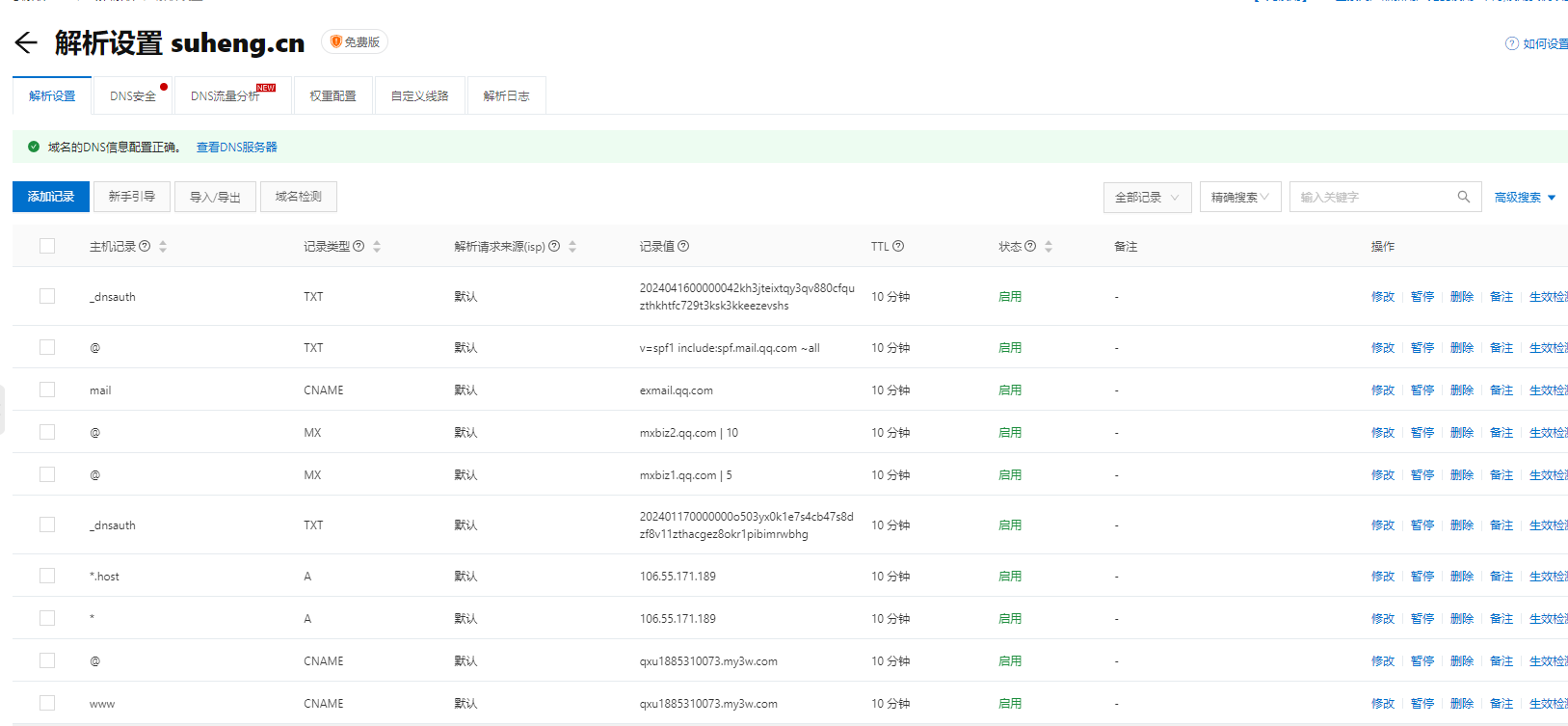Switch to the 权重配置 tab
This screenshot has width=1568, height=726.
(333, 95)
